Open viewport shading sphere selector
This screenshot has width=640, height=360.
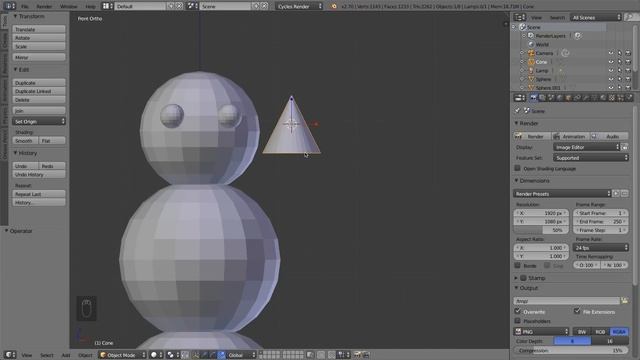pyautogui.click(x=156, y=355)
